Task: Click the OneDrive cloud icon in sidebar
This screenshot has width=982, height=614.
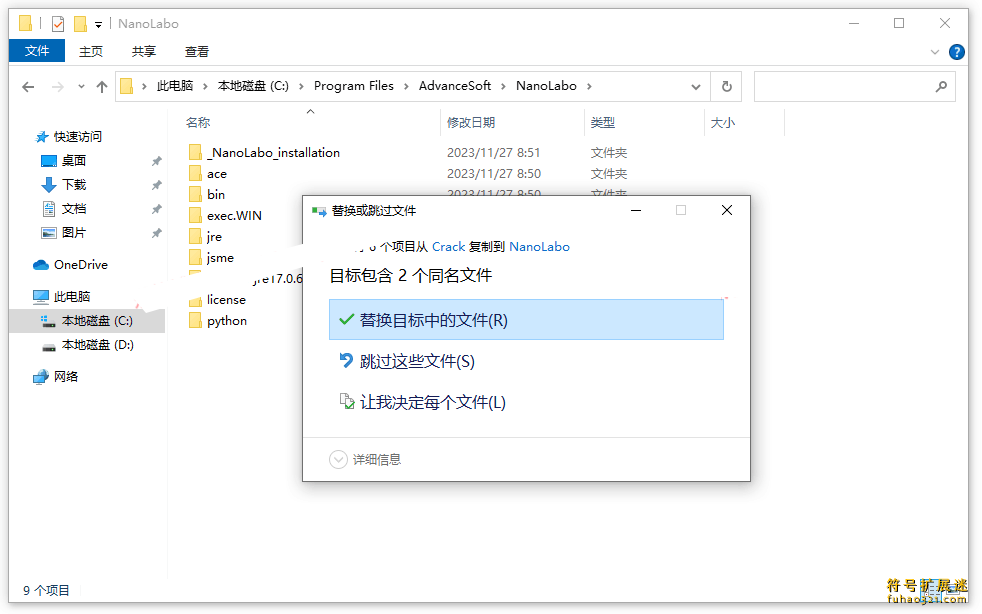Action: 41,265
